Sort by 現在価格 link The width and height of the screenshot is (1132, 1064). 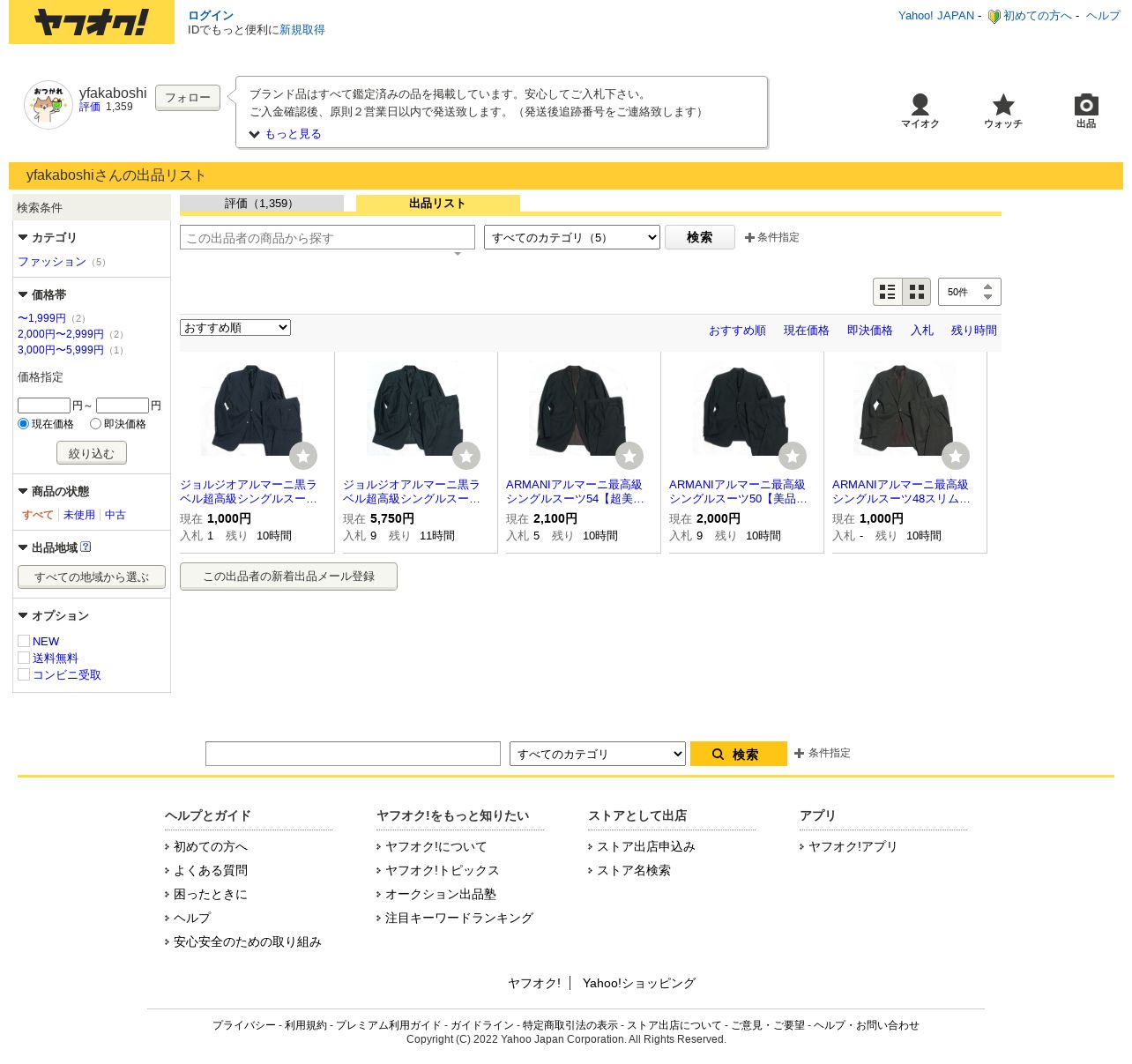(807, 331)
